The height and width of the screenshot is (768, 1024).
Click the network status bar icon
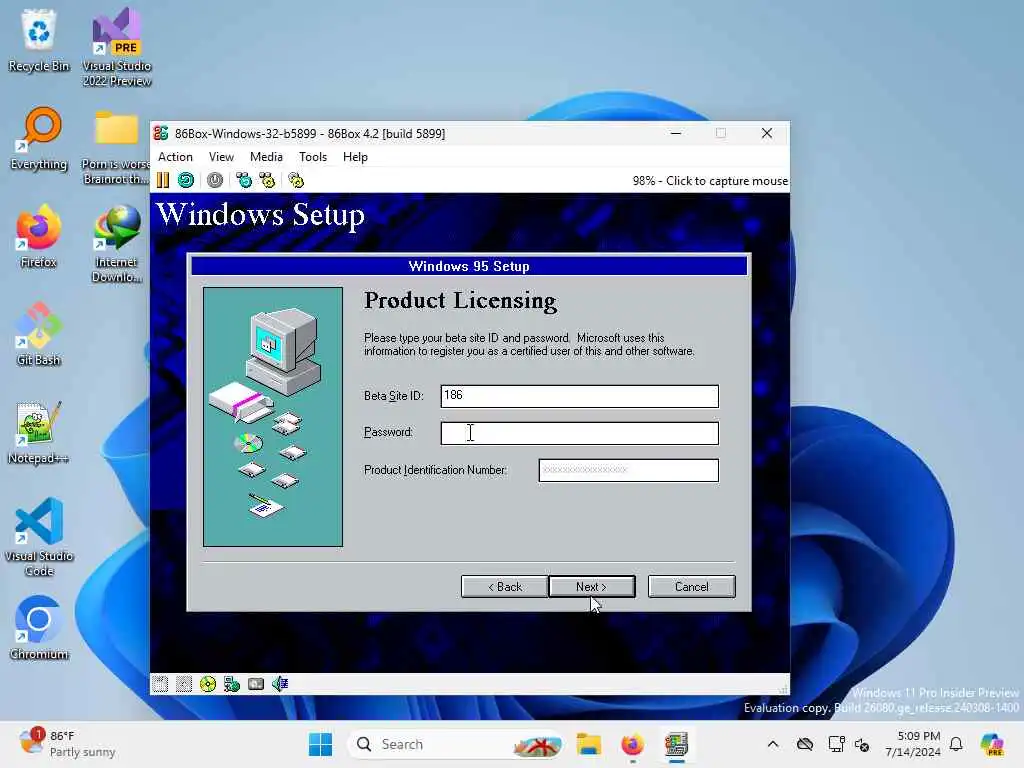coord(232,684)
